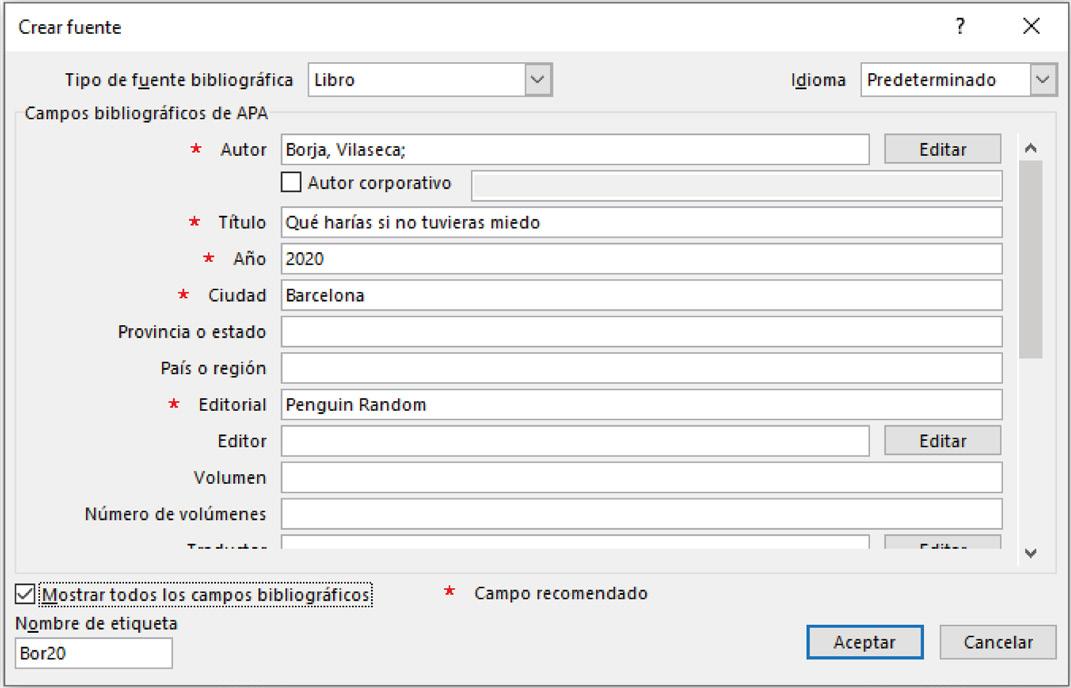1071x688 pixels.
Task: Click Editar button next to Autor
Action: pos(943,149)
